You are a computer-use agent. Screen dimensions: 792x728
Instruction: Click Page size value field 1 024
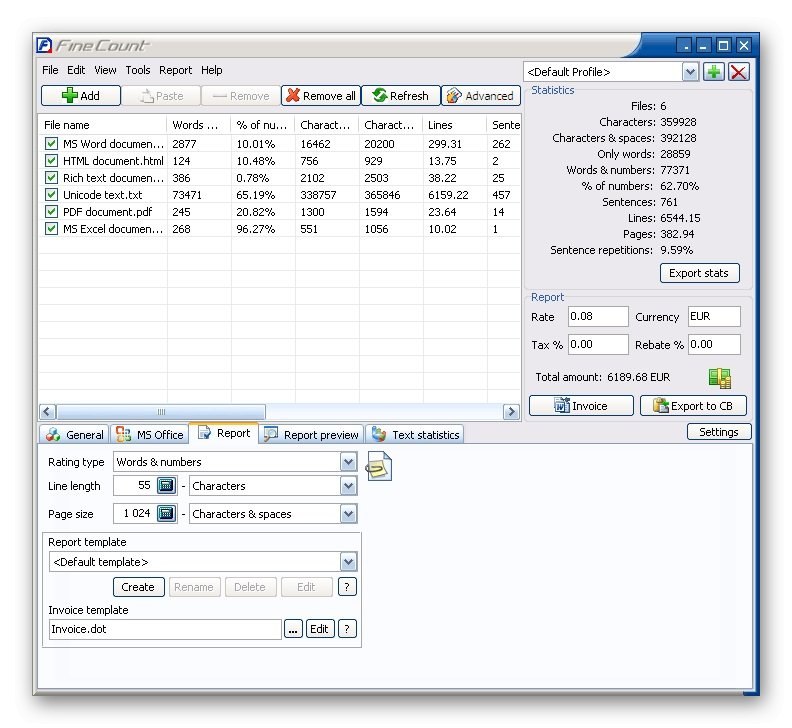(135, 513)
